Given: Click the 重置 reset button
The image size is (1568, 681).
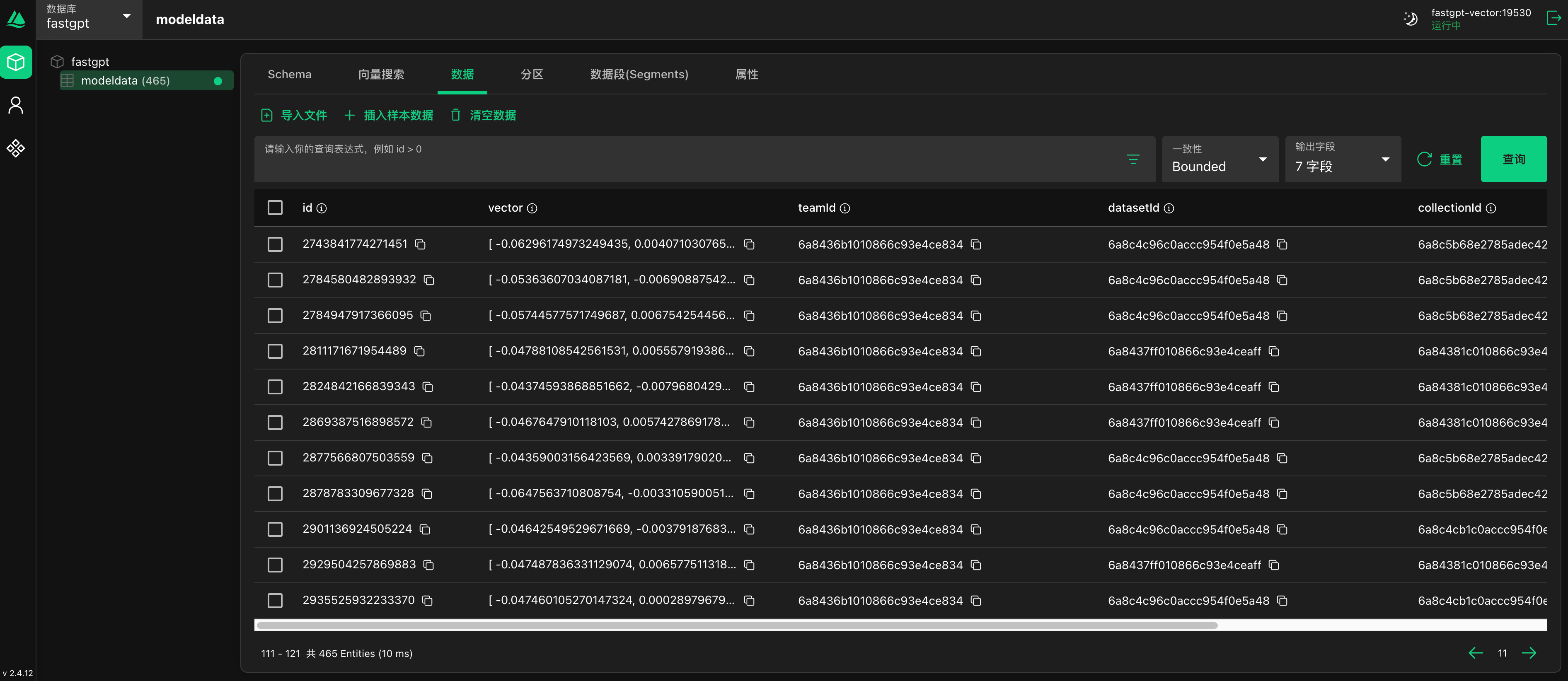Looking at the screenshot, I should 1440,159.
